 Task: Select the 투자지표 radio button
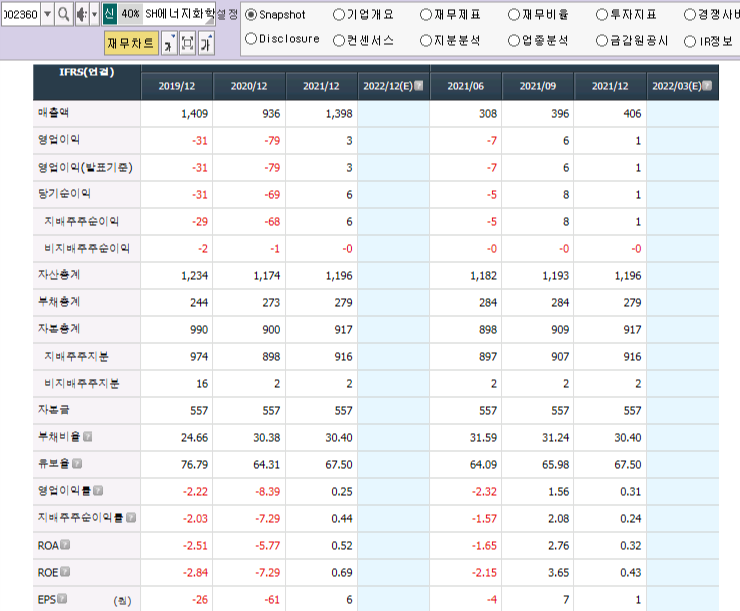tap(601, 15)
